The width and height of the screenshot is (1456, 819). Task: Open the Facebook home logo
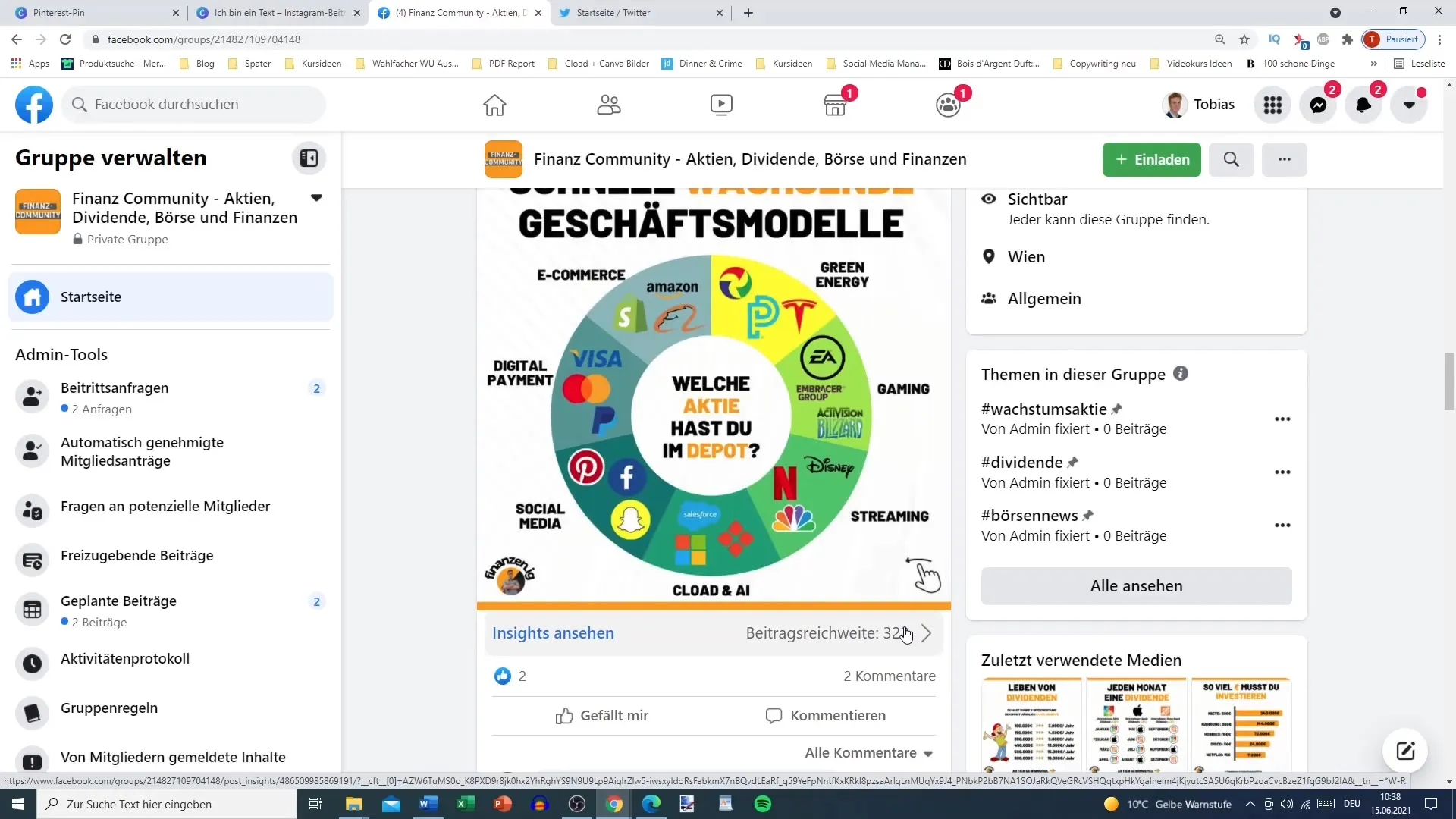point(34,105)
